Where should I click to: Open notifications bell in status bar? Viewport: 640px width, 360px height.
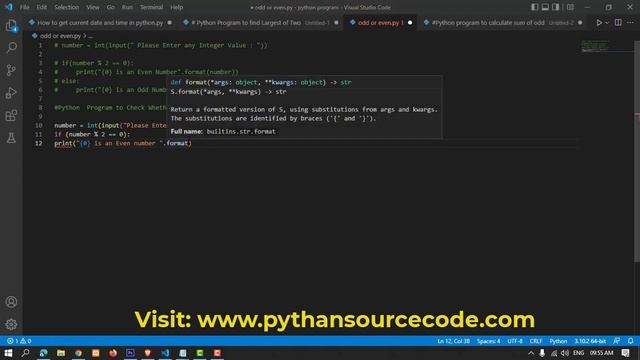point(631,341)
